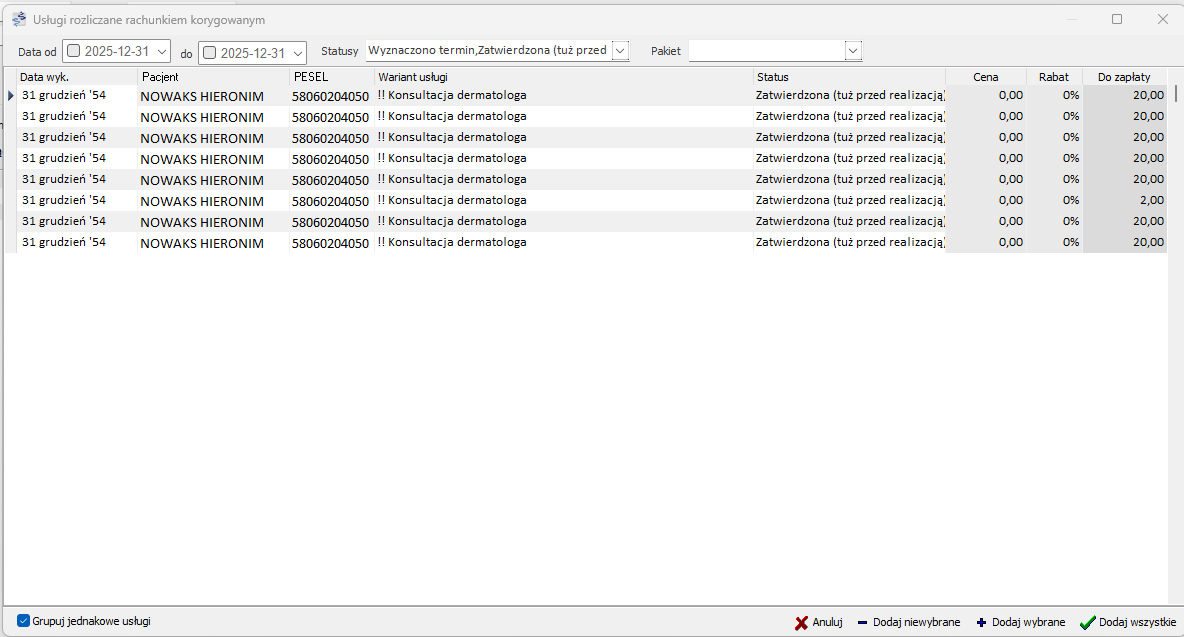Open the Data od date picker dropdown

163,52
